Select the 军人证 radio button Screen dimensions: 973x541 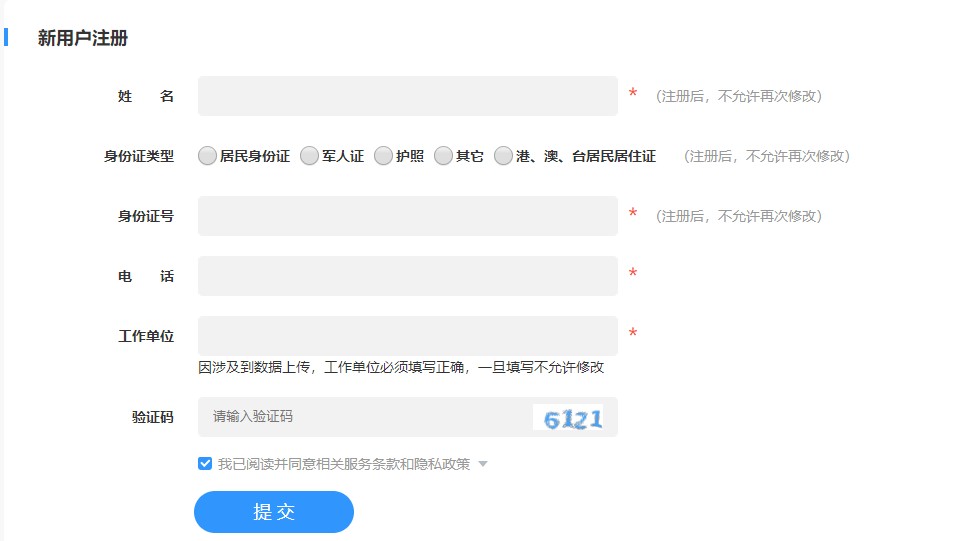pyautogui.click(x=309, y=156)
